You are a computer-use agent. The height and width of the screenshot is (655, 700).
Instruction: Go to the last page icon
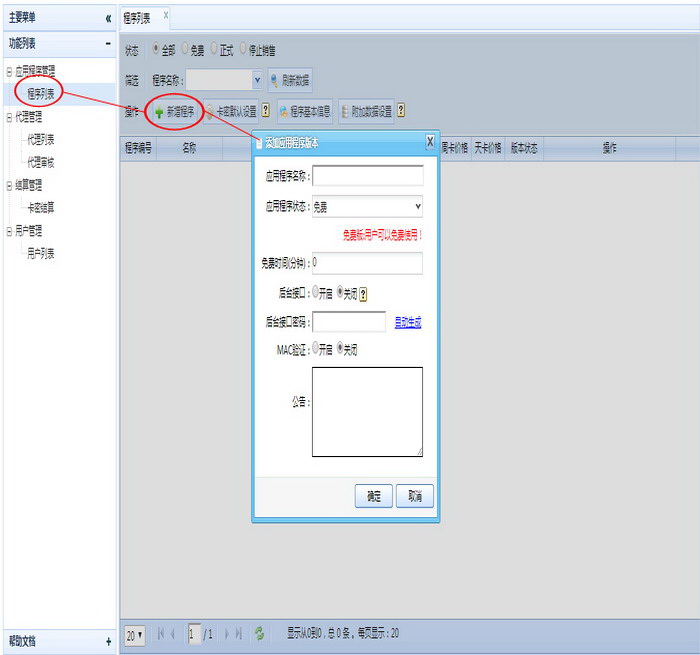click(x=238, y=634)
